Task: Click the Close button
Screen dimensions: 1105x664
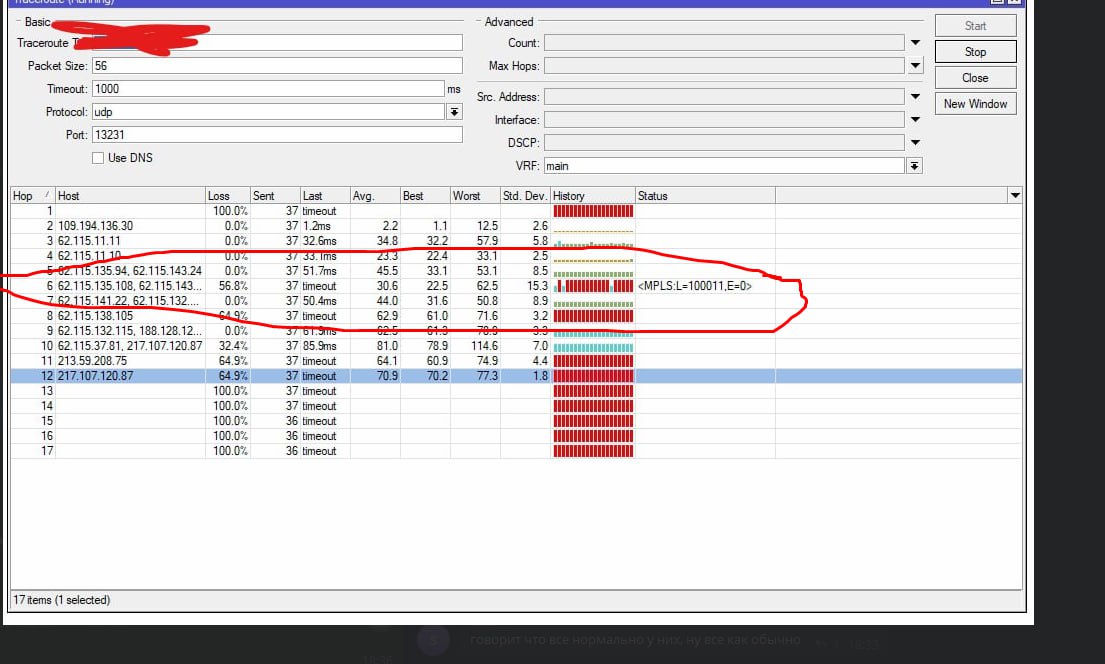Action: [x=975, y=78]
